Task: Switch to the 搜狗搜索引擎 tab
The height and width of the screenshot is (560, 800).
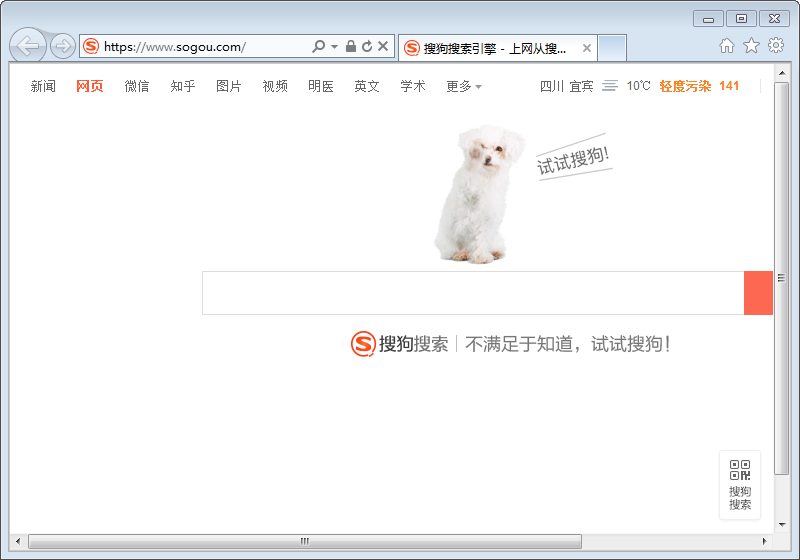Action: click(x=495, y=48)
